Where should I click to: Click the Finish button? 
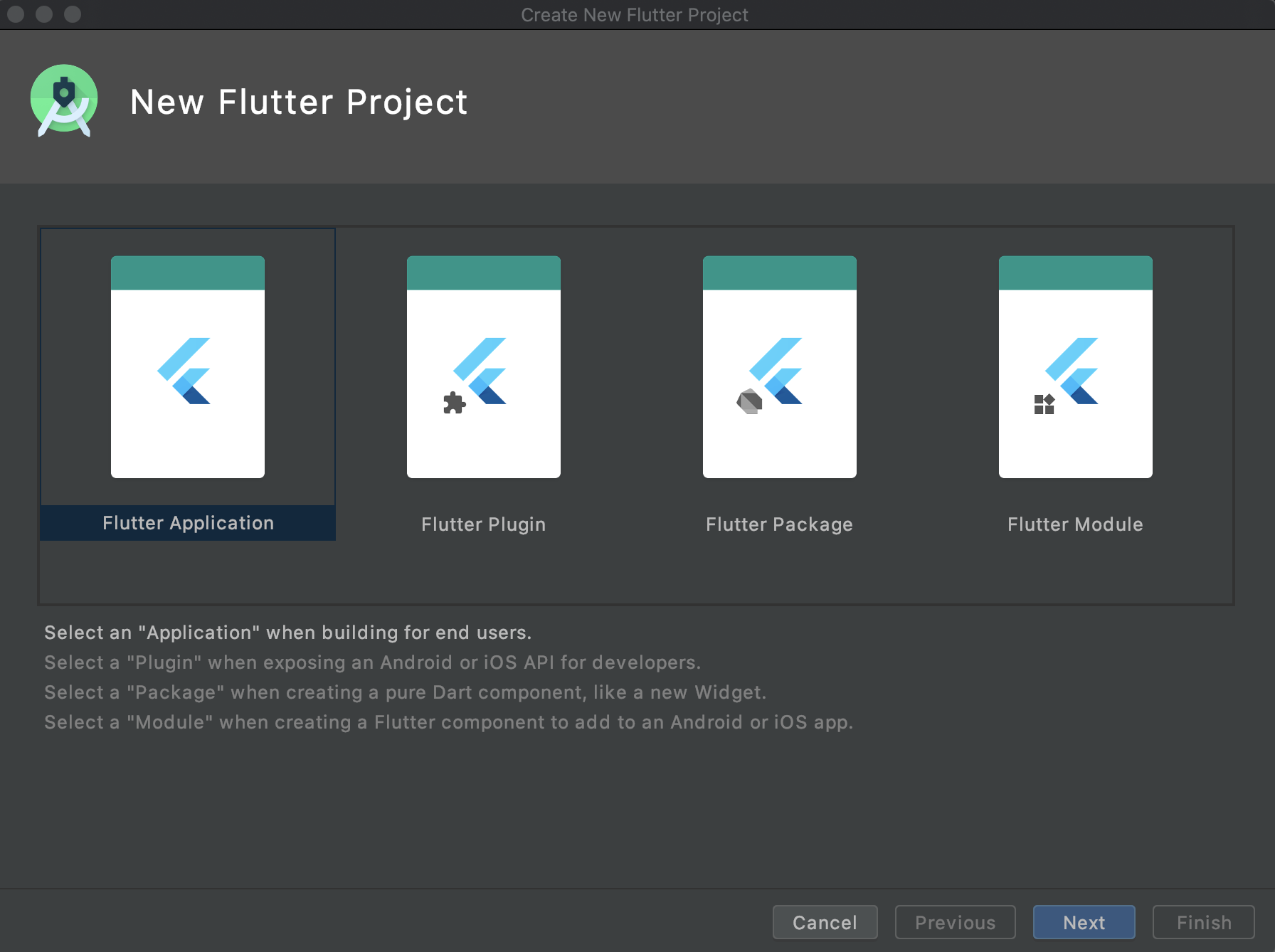1204,922
